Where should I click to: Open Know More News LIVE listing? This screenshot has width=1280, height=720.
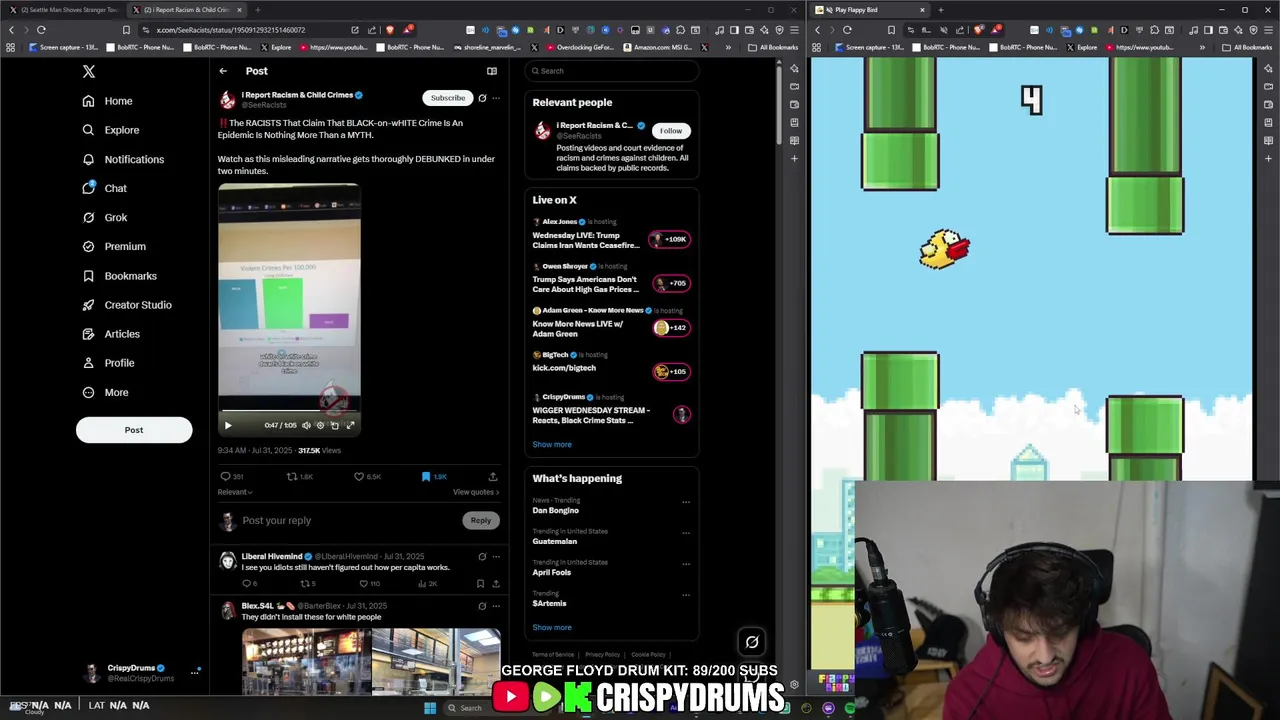coord(611,323)
